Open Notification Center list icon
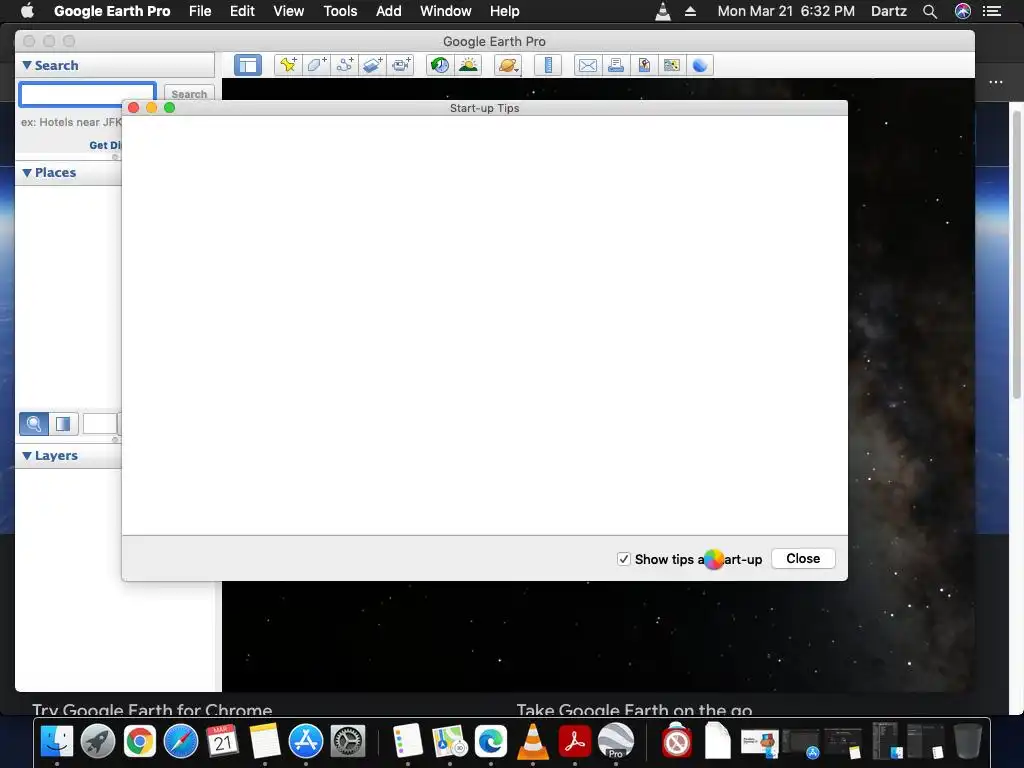Image resolution: width=1024 pixels, height=768 pixels. click(x=992, y=11)
